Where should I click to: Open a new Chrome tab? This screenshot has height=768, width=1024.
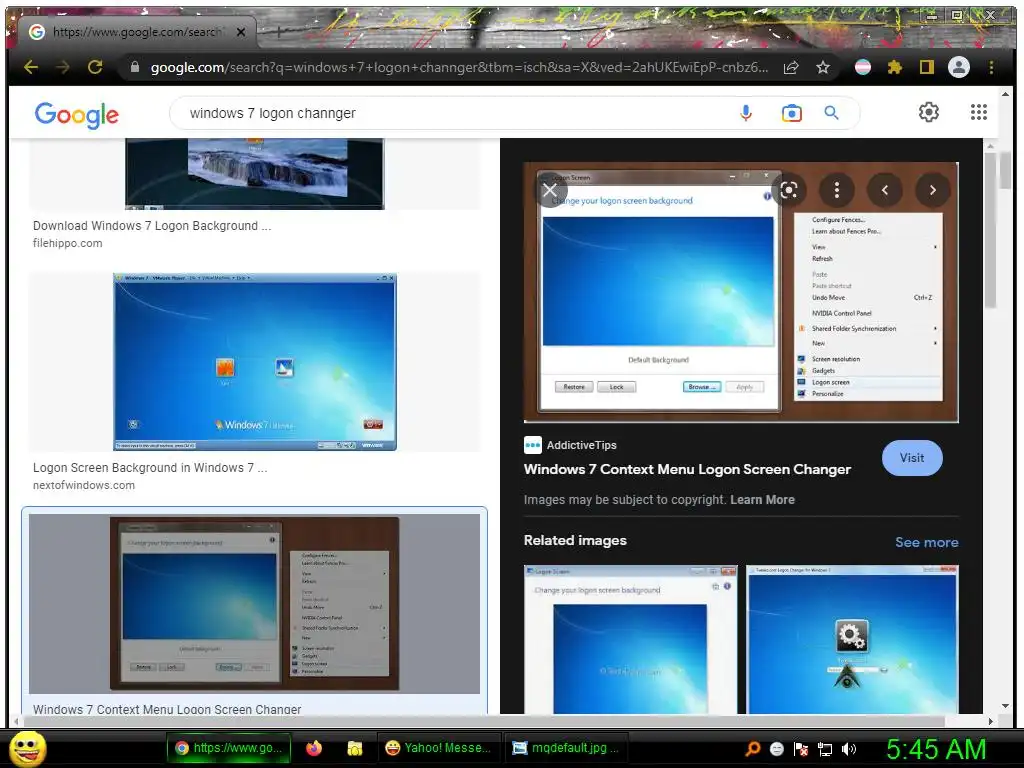tap(278, 31)
